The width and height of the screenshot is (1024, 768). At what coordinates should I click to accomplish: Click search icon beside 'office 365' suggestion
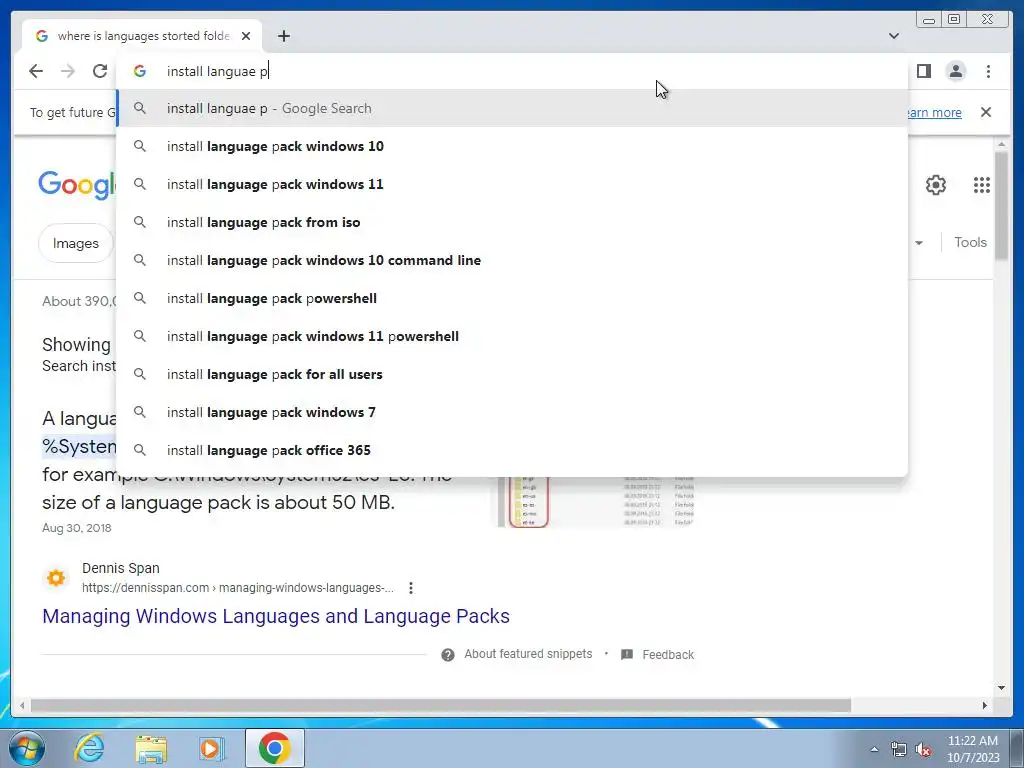pos(140,450)
